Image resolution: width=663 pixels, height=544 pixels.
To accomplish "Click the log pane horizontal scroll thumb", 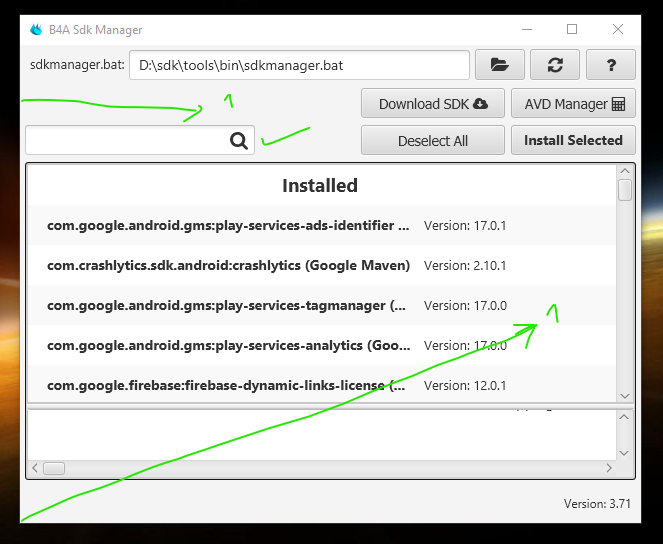I will click(x=54, y=468).
